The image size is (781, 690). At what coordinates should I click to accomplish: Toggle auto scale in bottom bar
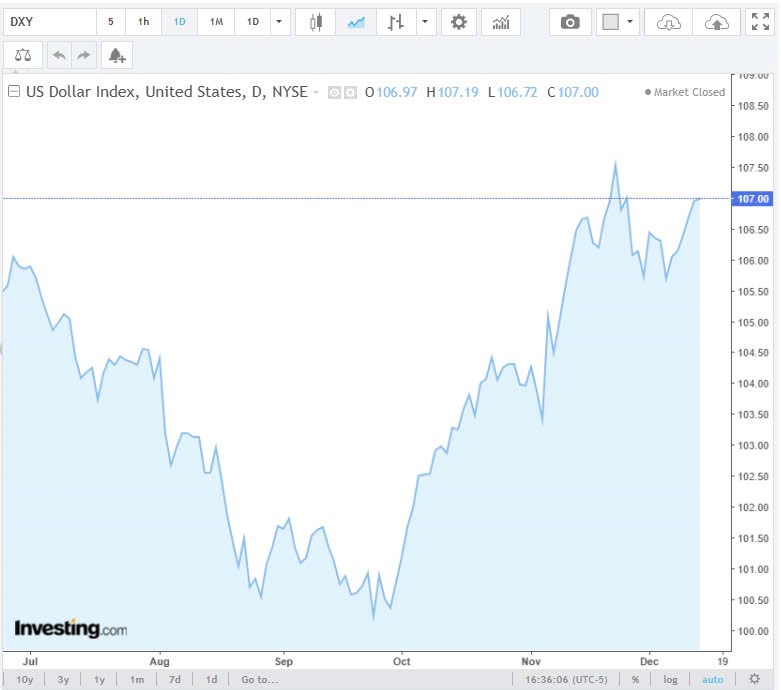pos(712,680)
